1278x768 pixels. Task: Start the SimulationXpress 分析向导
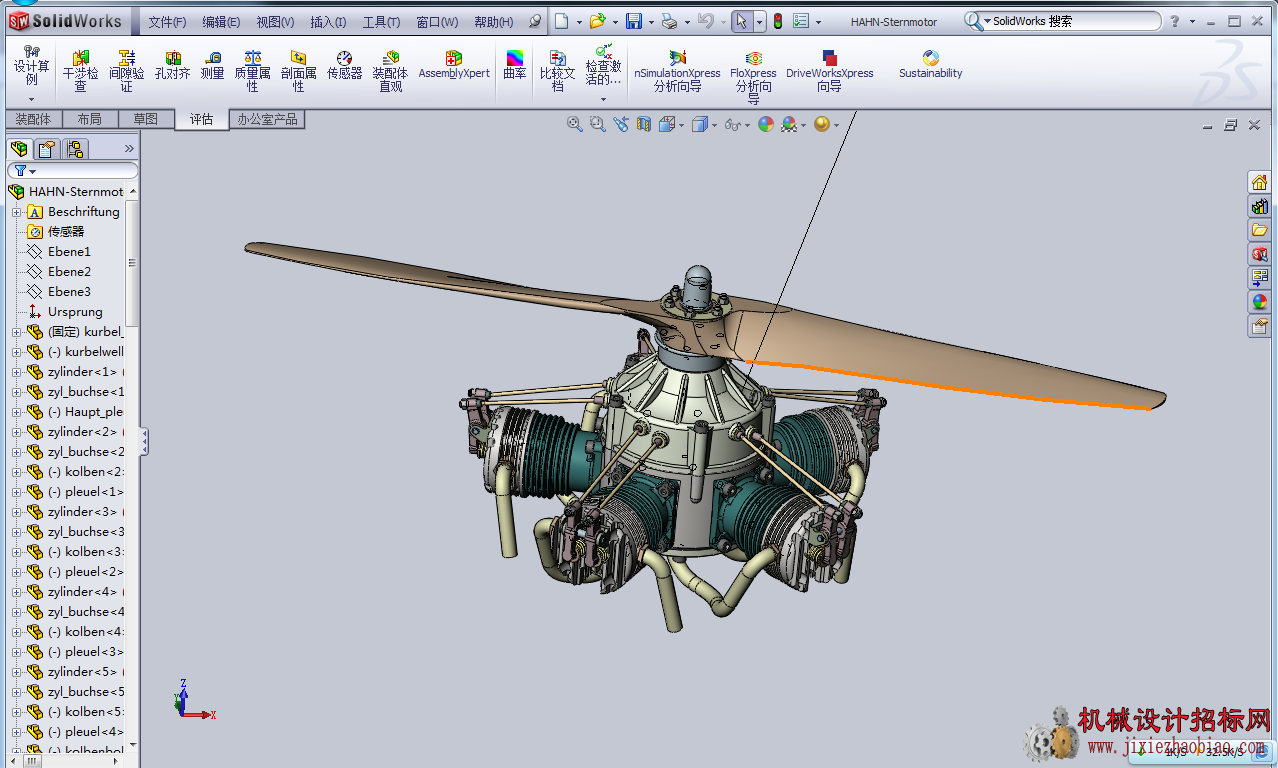[677, 71]
